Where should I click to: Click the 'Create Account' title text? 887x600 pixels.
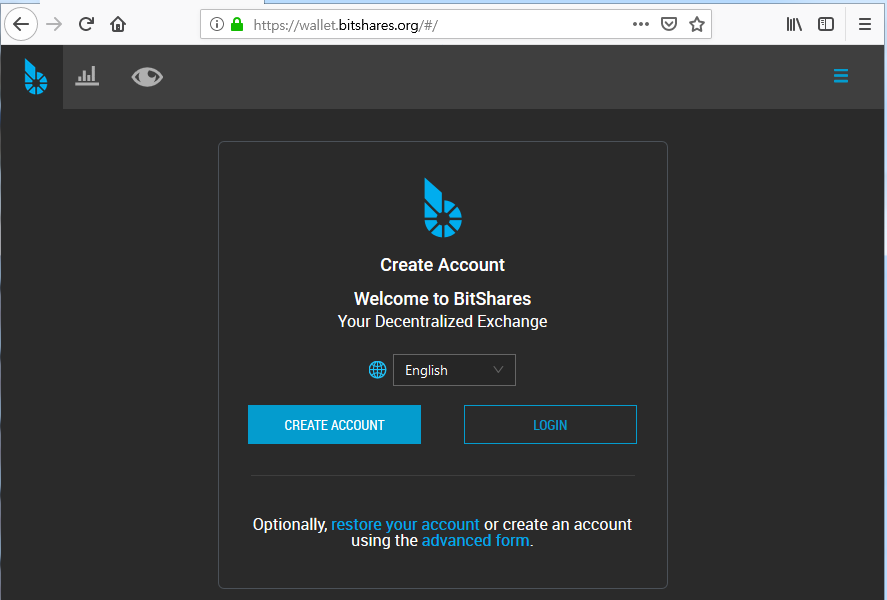pos(442,265)
